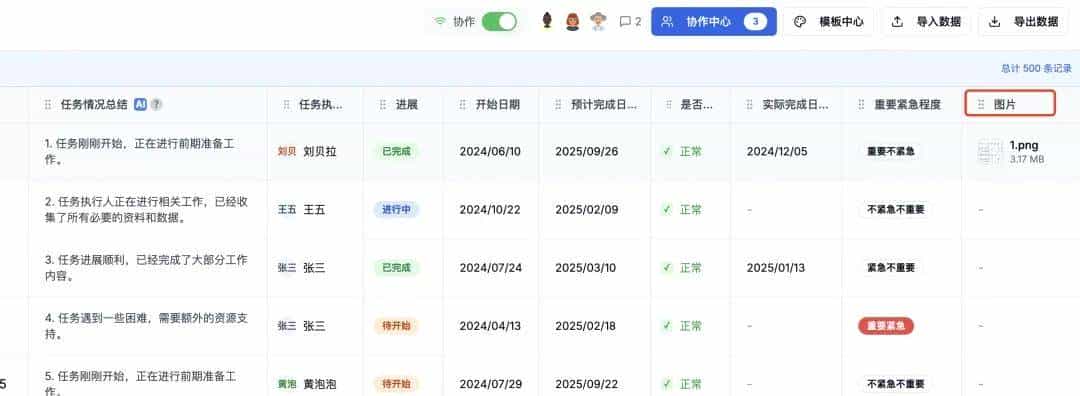The width and height of the screenshot is (1080, 396).
Task: Toggle the 协作 collaboration switch
Action: 499,21
